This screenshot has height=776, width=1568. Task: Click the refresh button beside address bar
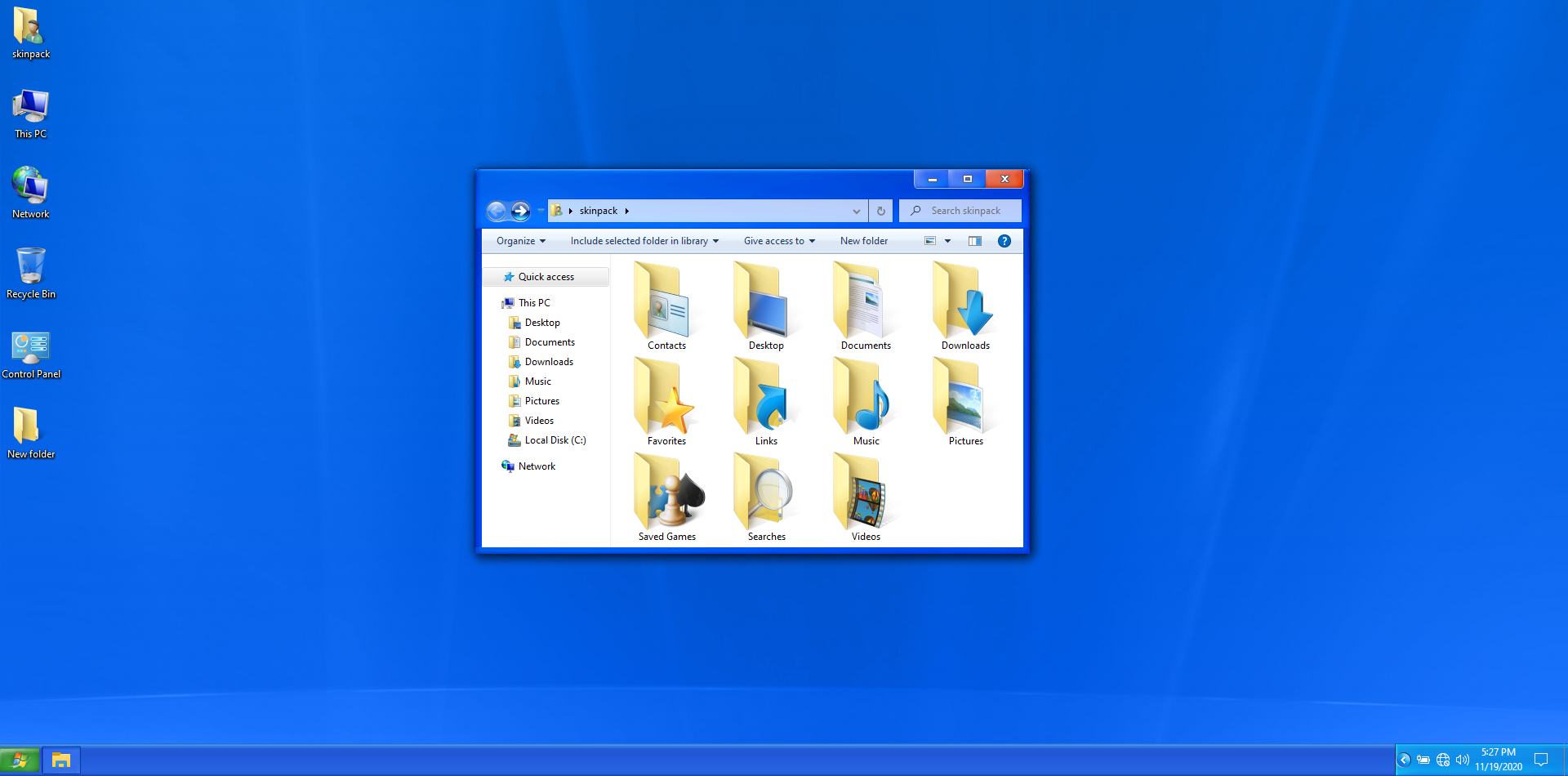[x=880, y=211]
